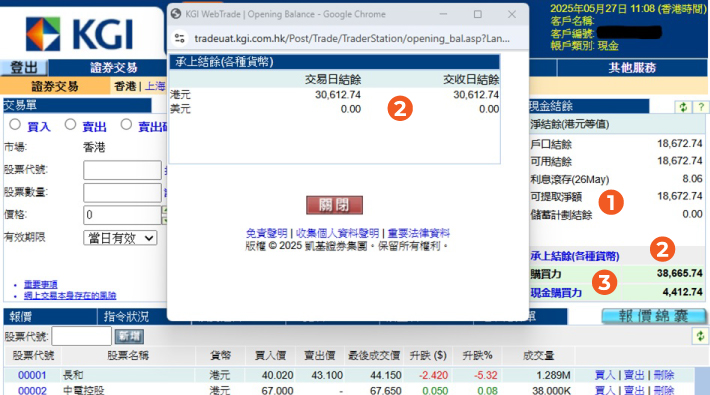Select the 賣出 radio button

click(70, 124)
